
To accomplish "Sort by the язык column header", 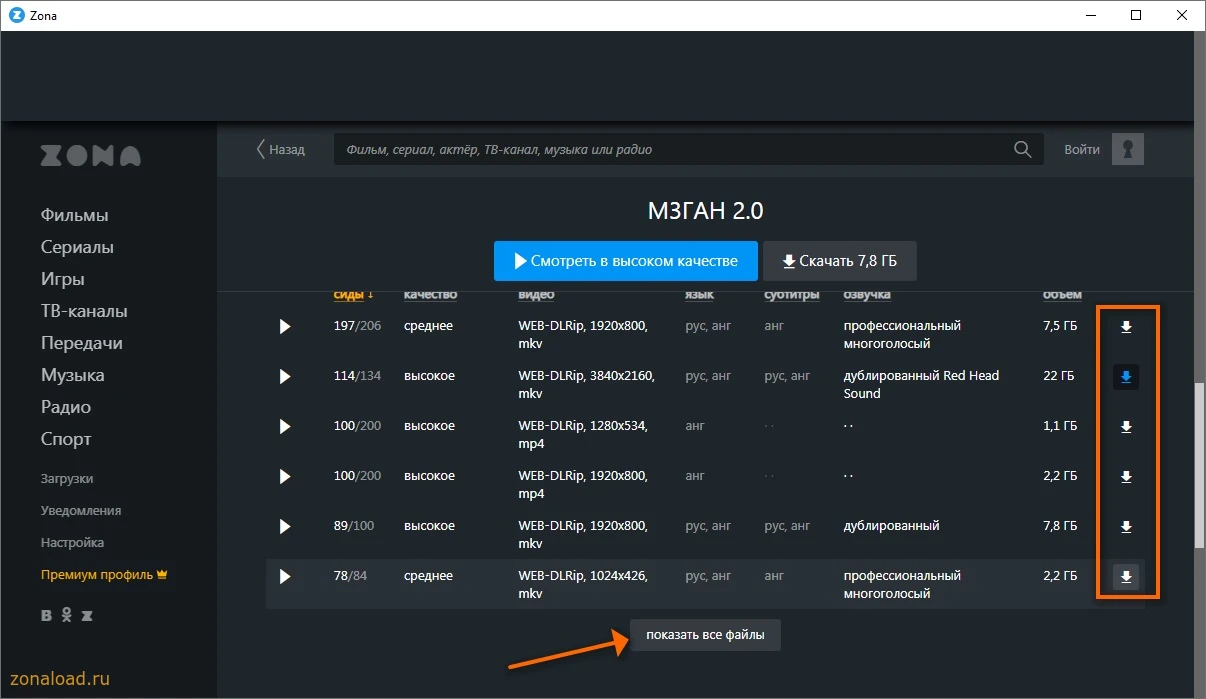I will click(699, 295).
